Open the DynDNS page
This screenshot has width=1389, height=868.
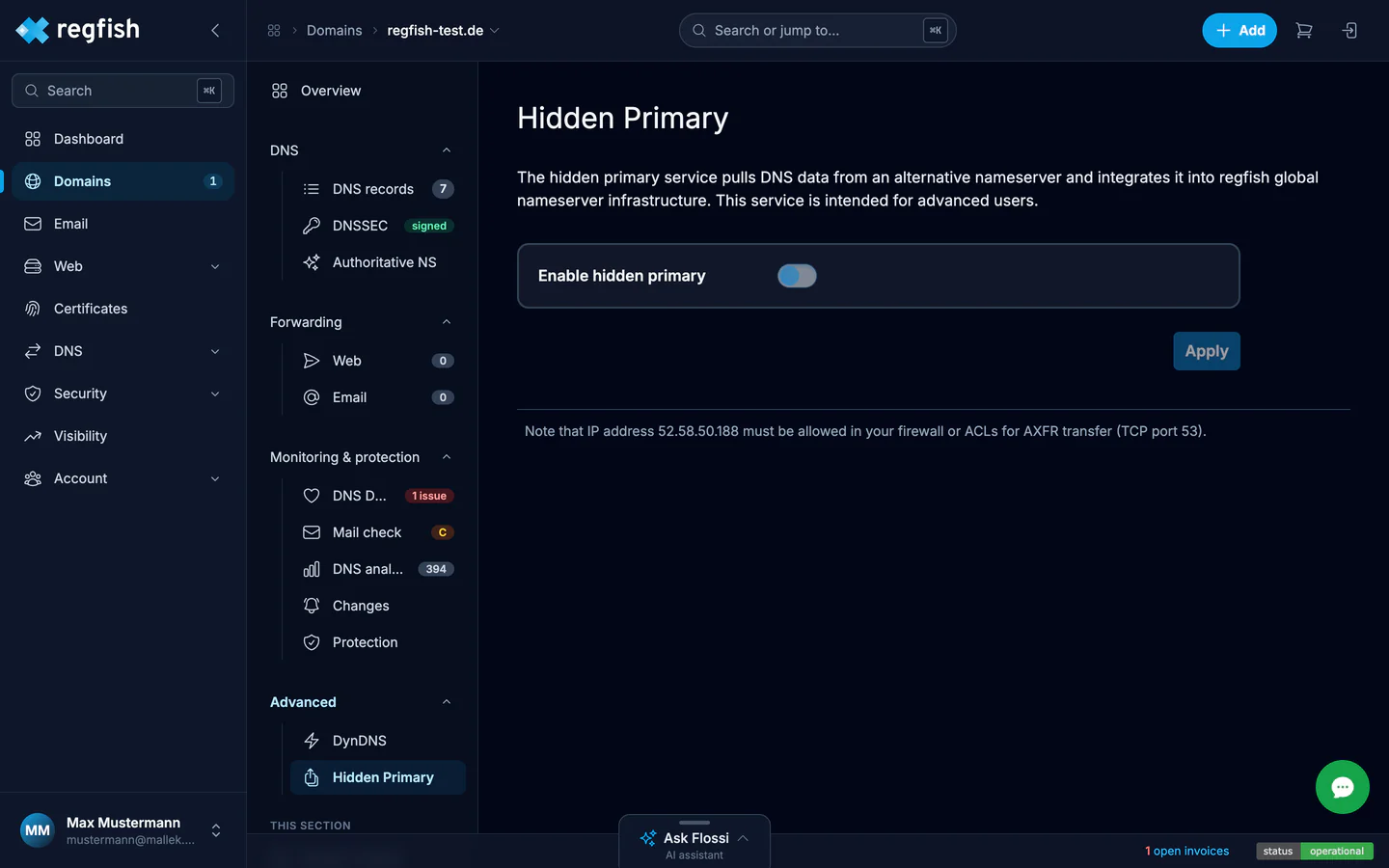pyautogui.click(x=377, y=741)
